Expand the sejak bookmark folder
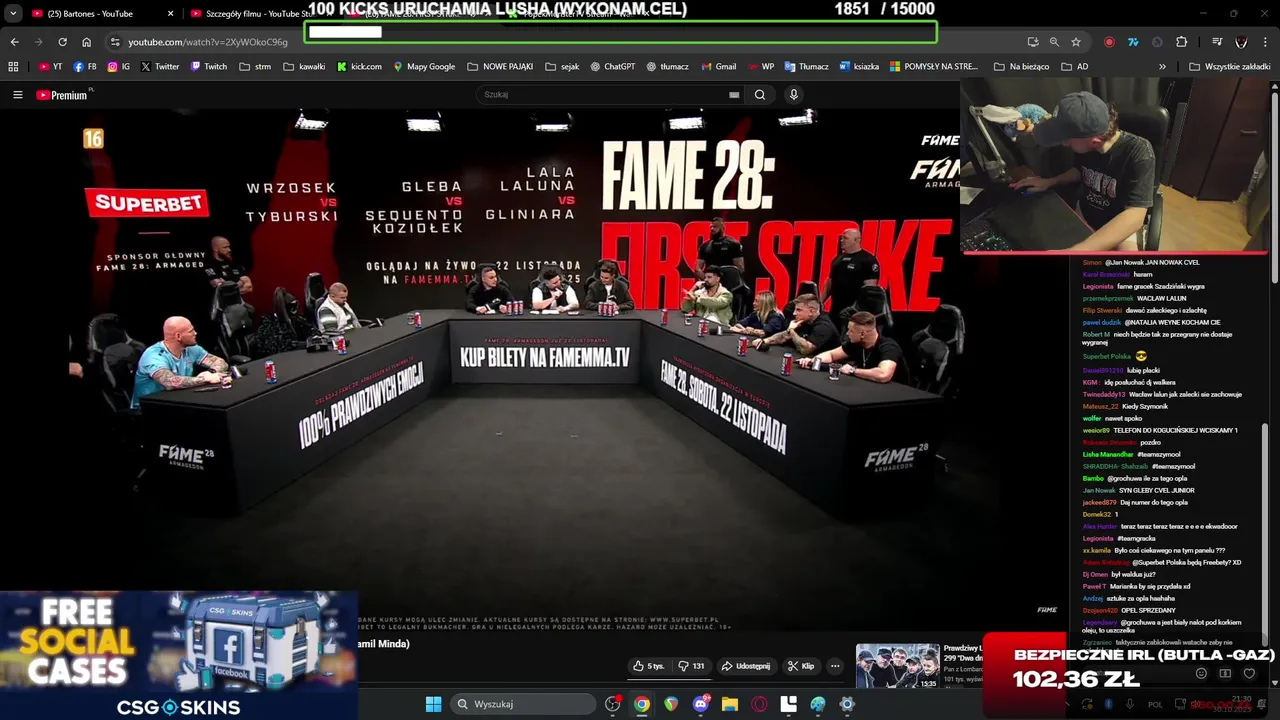 [563, 67]
